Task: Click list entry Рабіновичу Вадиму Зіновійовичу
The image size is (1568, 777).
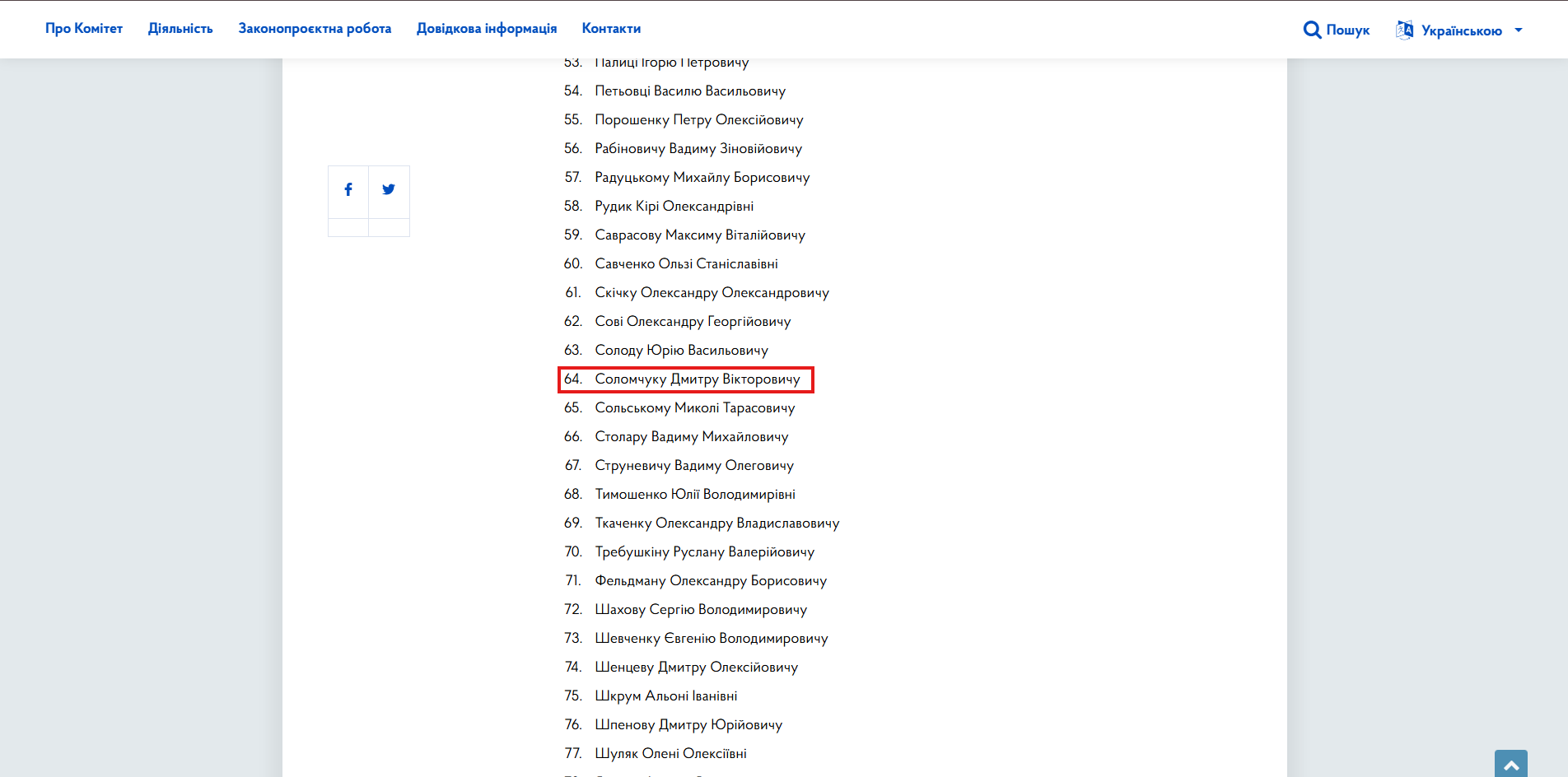Action: (698, 149)
